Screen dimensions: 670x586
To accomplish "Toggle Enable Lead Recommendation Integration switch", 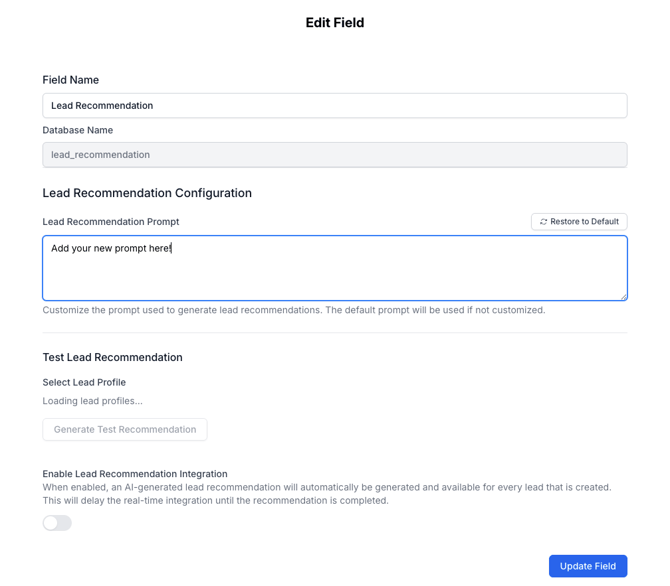I will tap(57, 523).
